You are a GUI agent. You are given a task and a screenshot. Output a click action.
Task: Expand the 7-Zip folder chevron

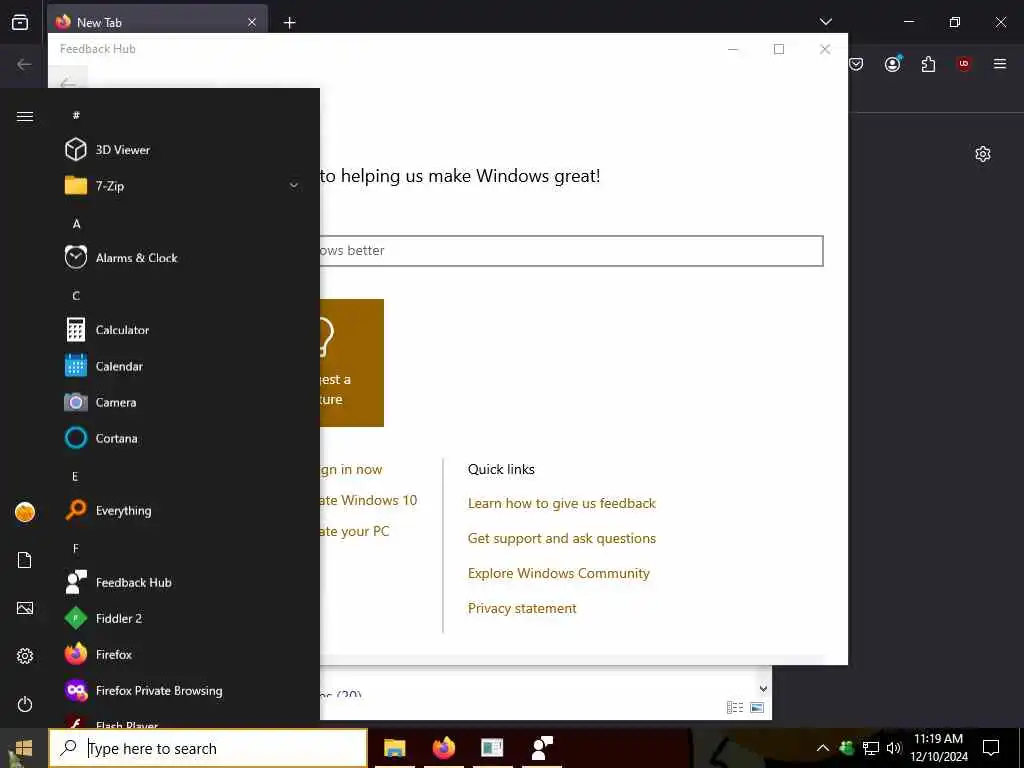click(294, 185)
